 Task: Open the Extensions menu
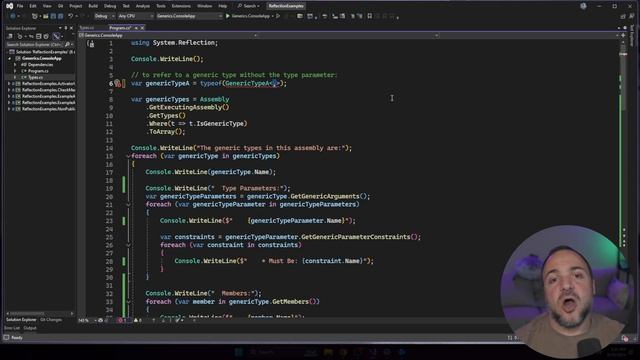[x=181, y=6]
